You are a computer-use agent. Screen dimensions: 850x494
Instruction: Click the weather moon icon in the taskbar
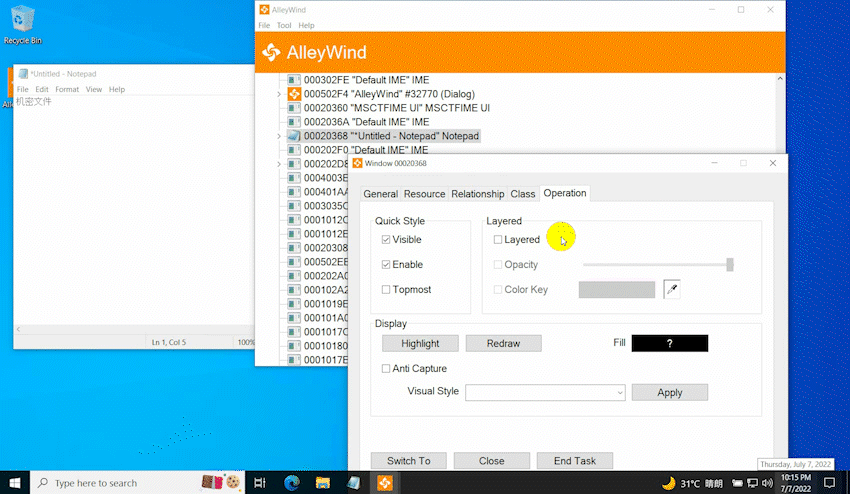[x=669, y=483]
